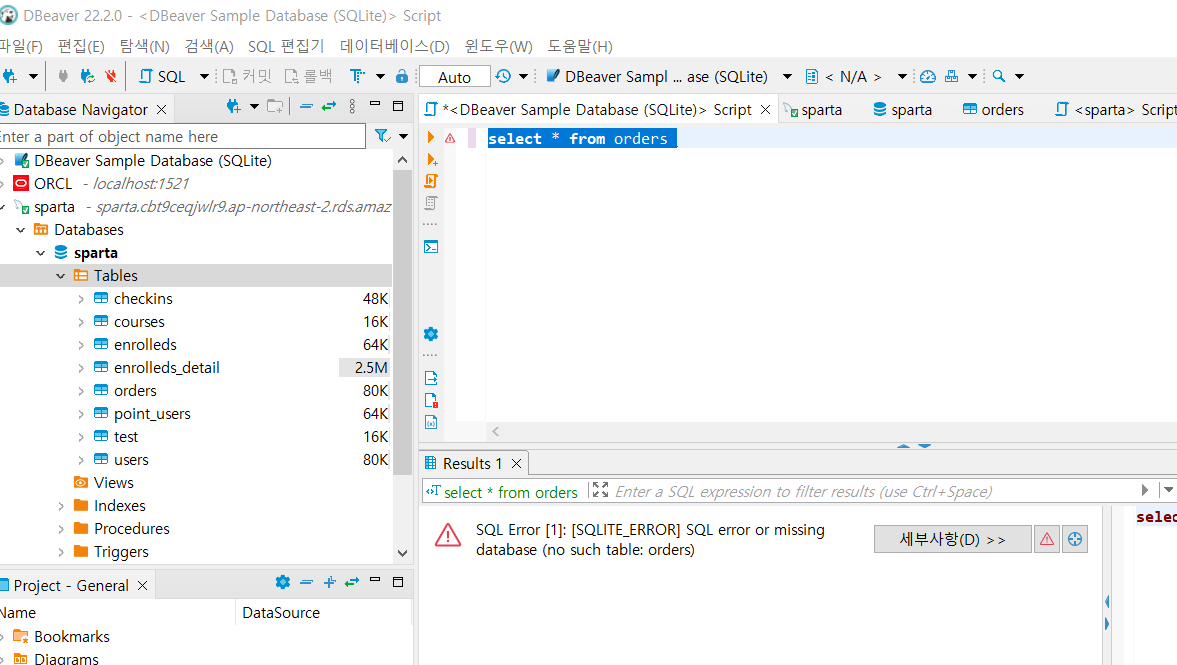This screenshot has height=665, width=1177.
Task: Select the point_users table
Action: (152, 414)
